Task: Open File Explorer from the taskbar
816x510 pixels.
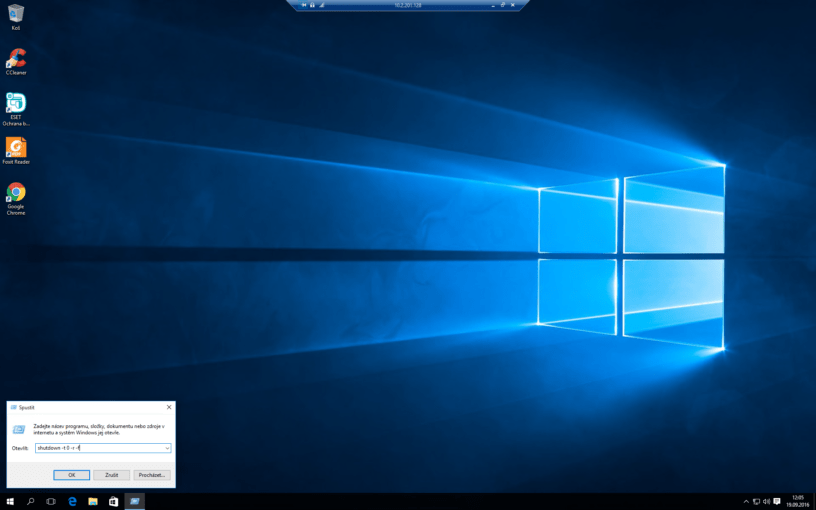Action: 93,502
